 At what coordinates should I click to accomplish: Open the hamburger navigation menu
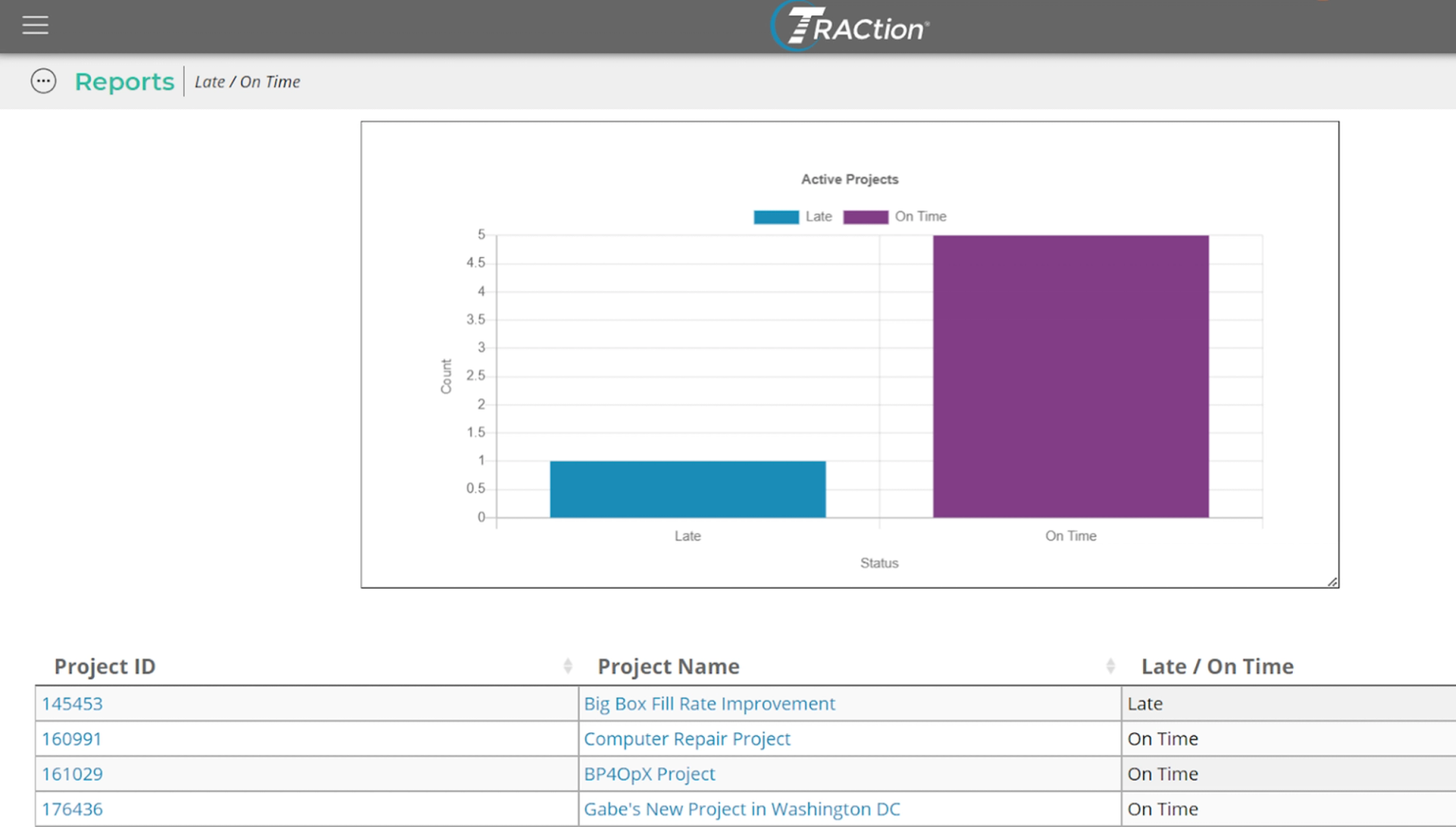[x=35, y=25]
